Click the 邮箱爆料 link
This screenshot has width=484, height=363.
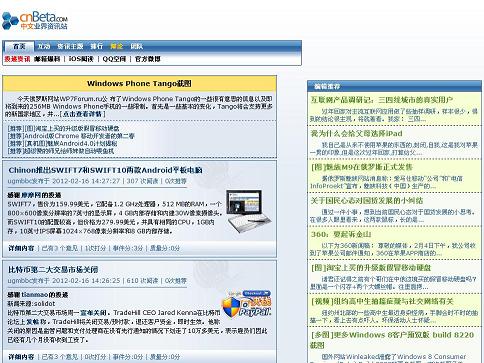[47, 59]
